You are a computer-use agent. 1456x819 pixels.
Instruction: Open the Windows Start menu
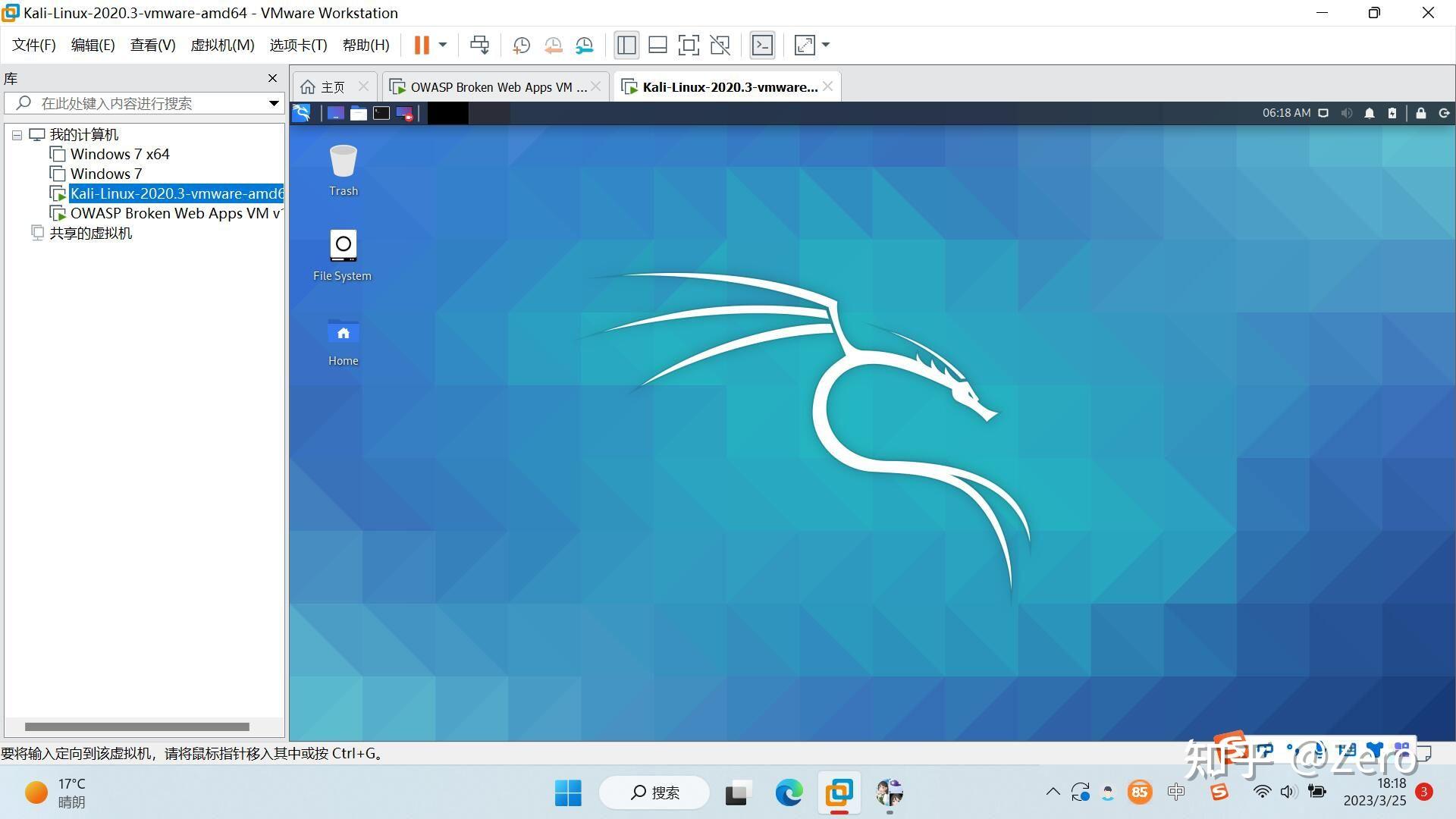coord(568,793)
